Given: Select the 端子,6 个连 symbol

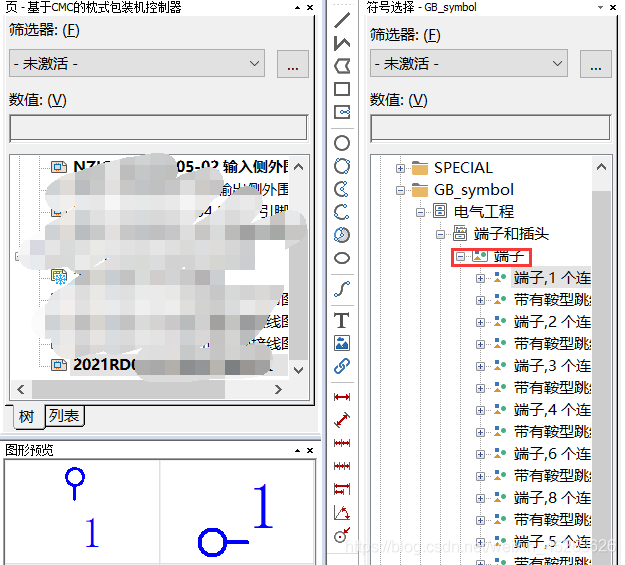Looking at the screenshot, I should (x=552, y=454).
